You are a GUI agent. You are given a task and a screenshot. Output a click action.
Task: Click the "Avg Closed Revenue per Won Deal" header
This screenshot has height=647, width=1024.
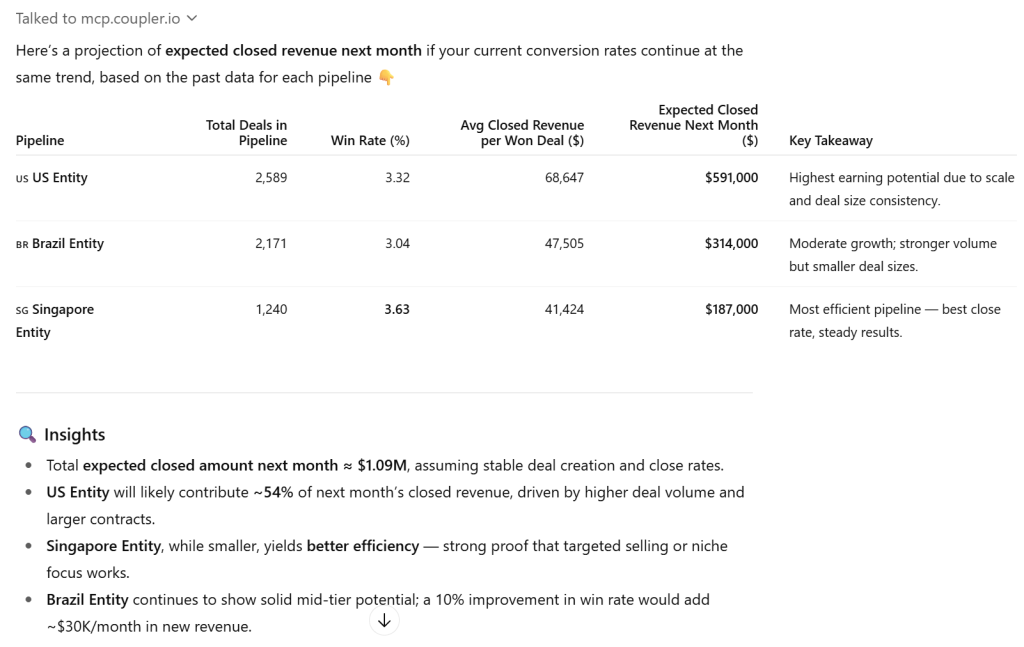point(522,133)
